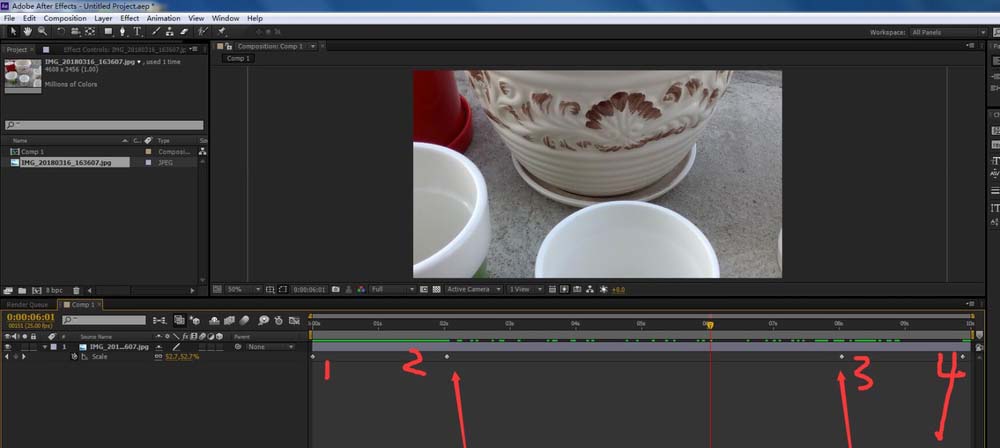Click the Scale property stopwatch icon

click(x=74, y=357)
